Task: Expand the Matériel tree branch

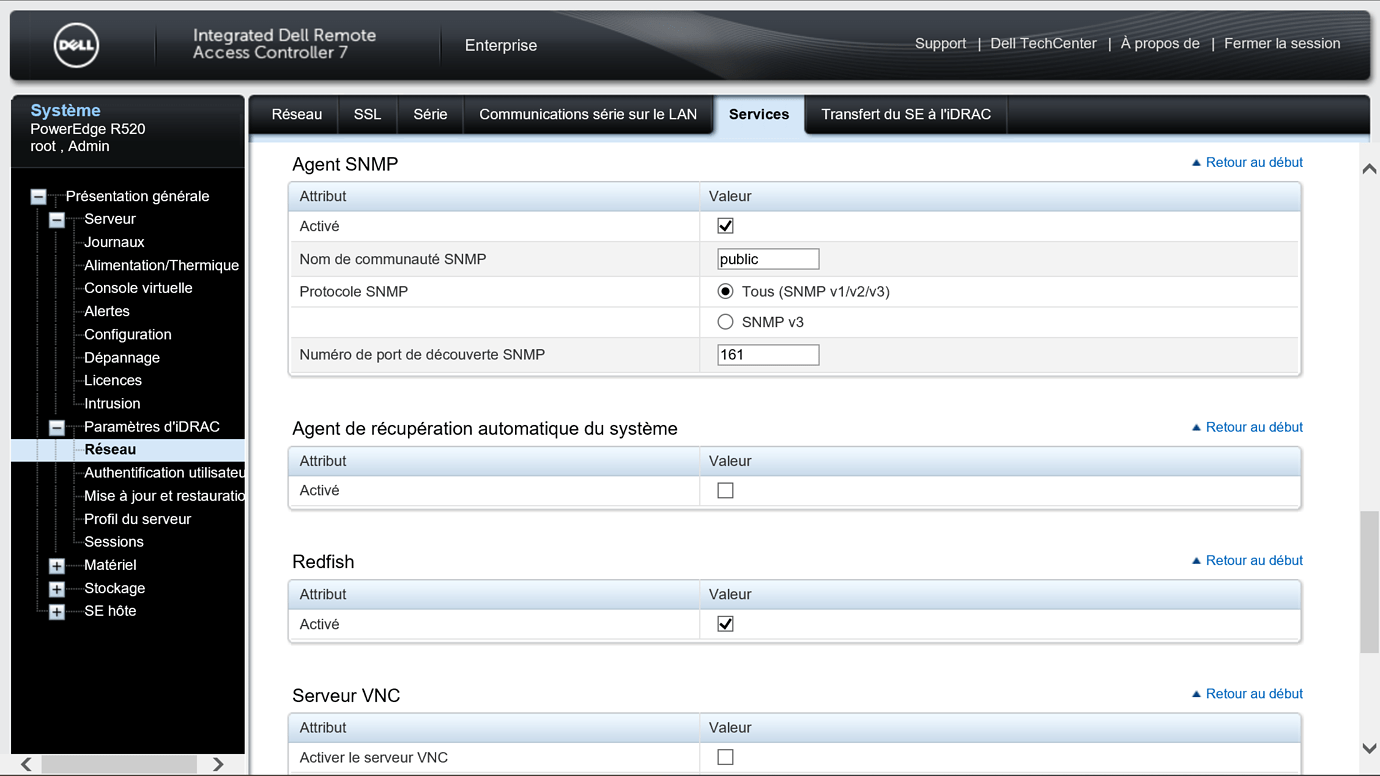Action: pos(56,565)
